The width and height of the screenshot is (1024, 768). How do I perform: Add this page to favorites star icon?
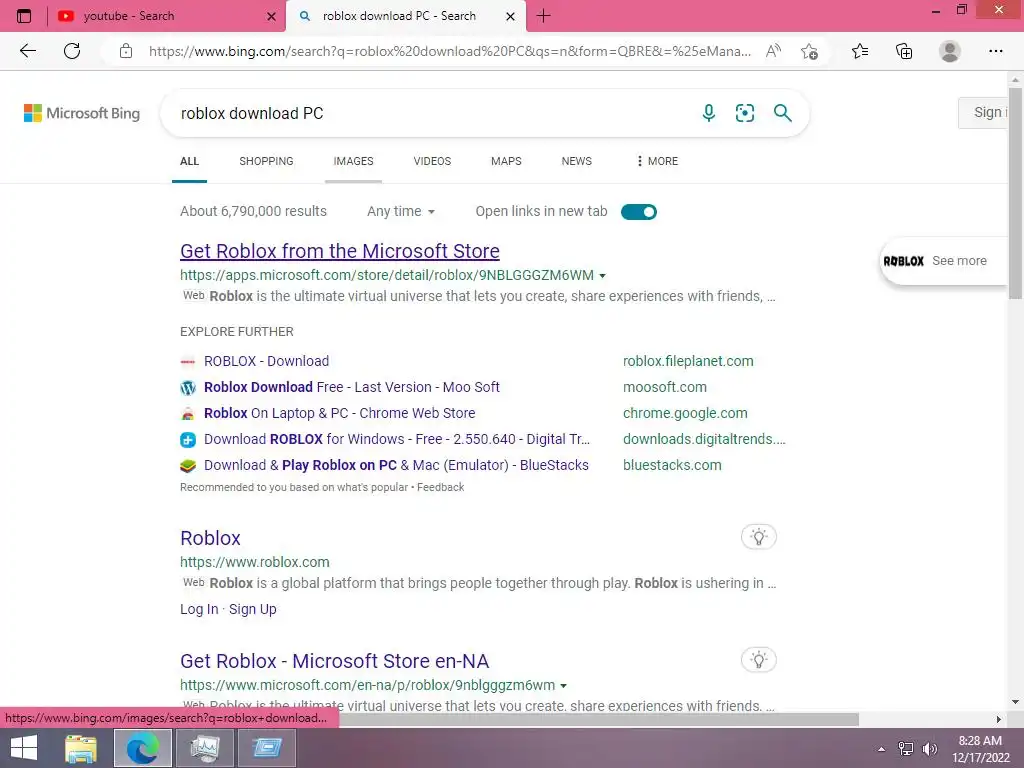[x=809, y=51]
